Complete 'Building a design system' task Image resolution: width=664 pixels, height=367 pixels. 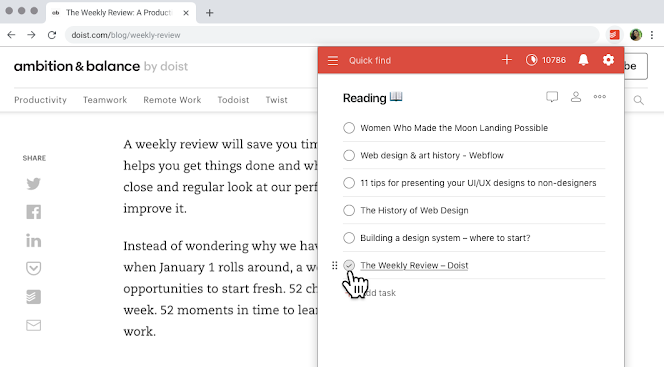click(x=349, y=238)
